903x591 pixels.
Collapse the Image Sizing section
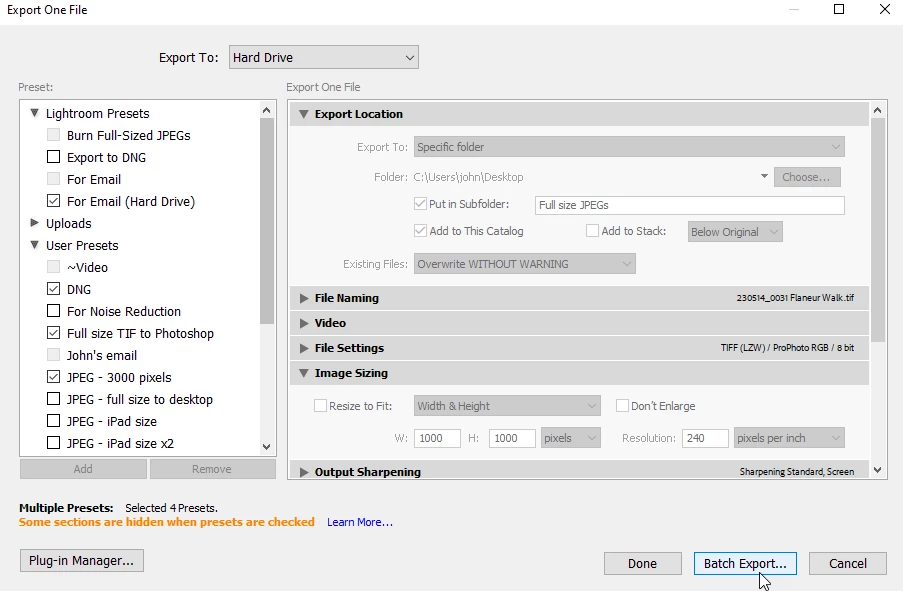pos(303,373)
